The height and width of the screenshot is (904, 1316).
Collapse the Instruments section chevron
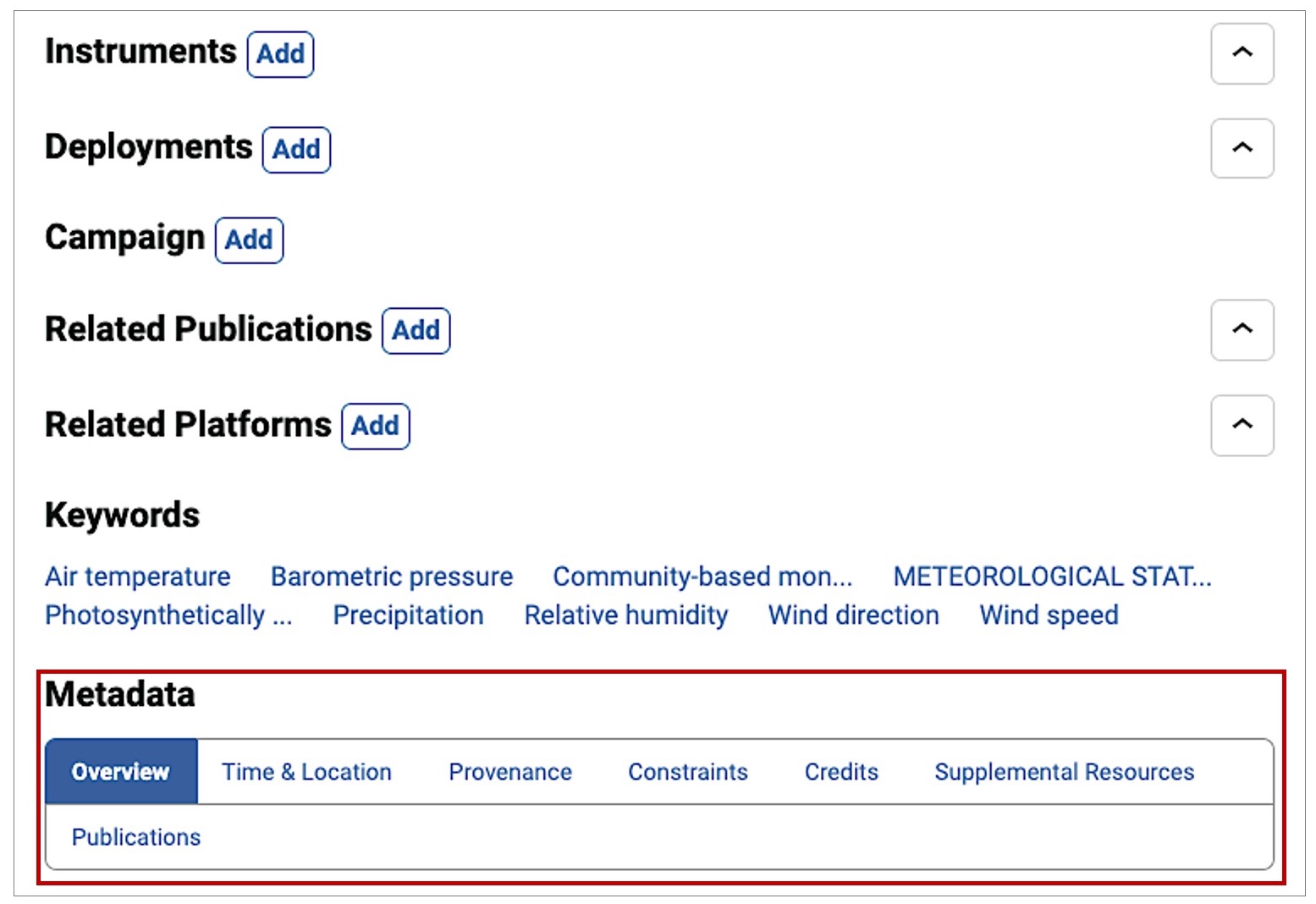(1242, 53)
